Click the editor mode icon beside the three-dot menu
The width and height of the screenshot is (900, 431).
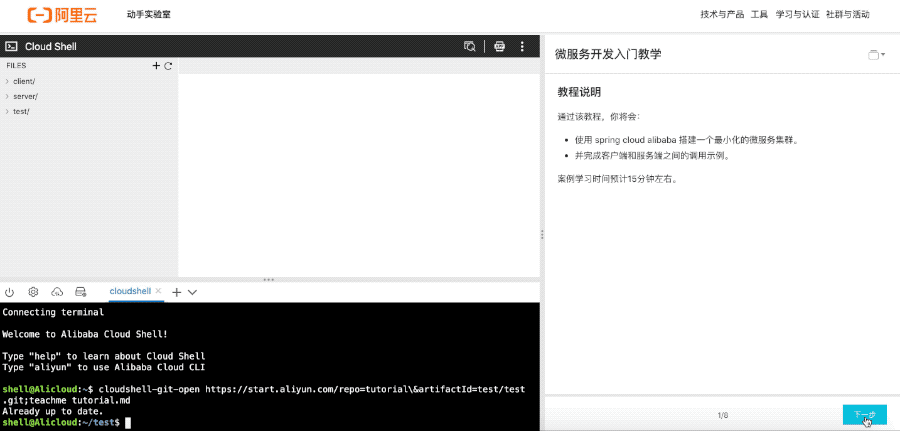pyautogui.click(x=499, y=46)
